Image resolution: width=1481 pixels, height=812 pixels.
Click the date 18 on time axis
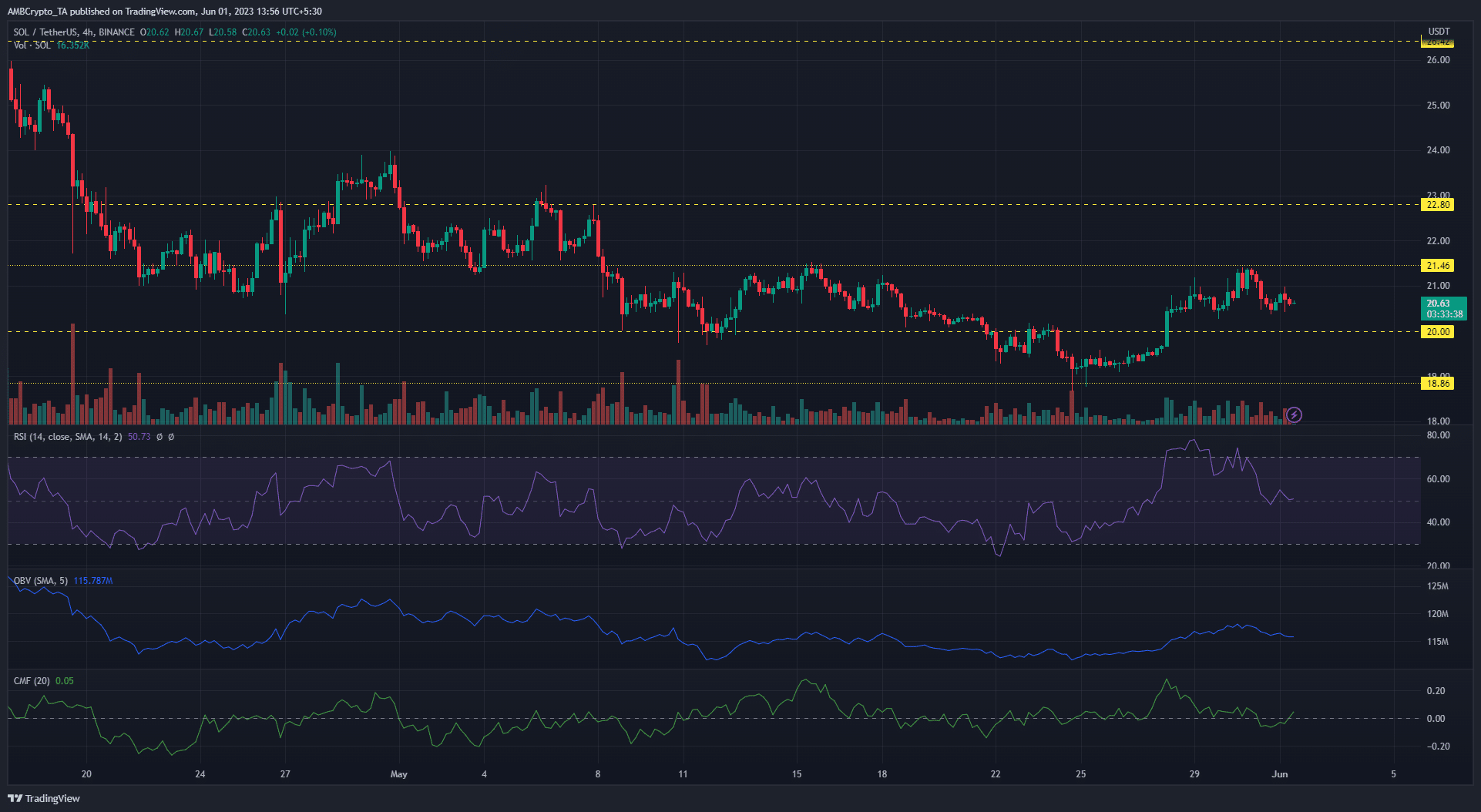click(882, 774)
